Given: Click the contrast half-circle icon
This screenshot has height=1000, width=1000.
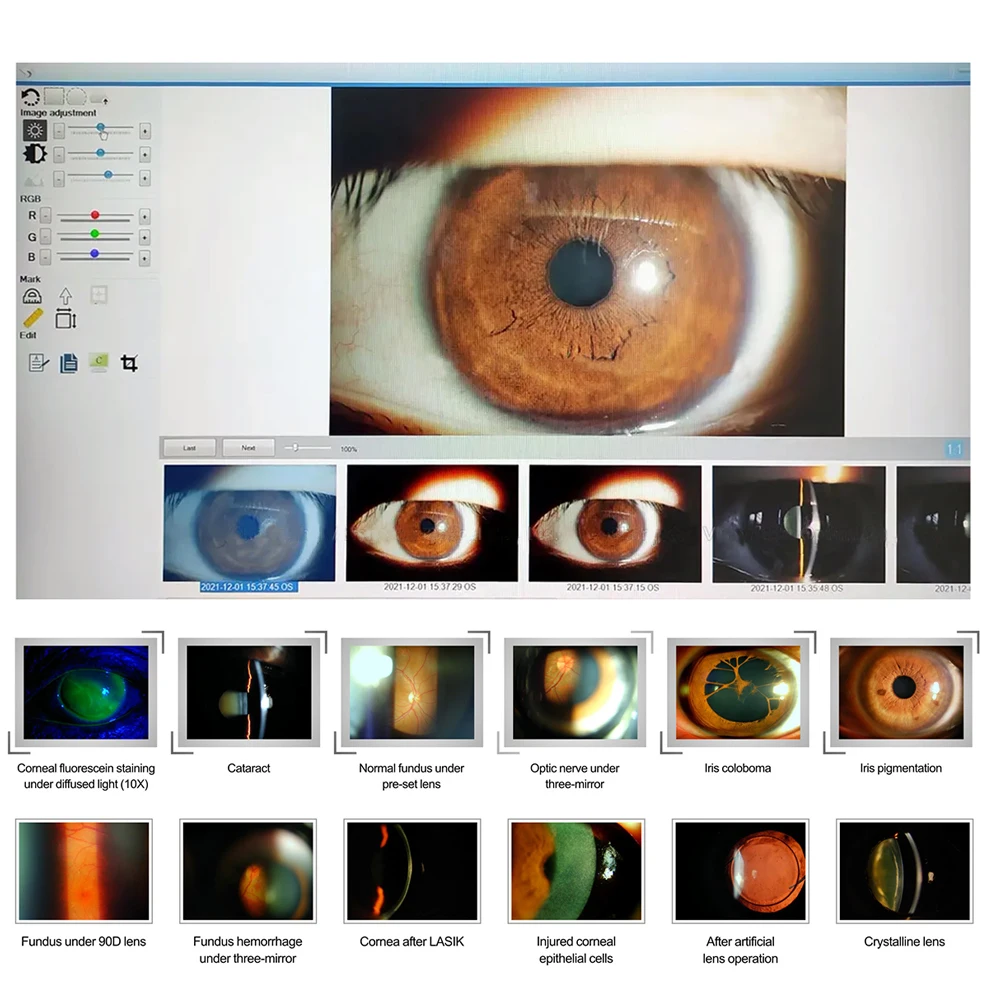Looking at the screenshot, I should point(34,154).
